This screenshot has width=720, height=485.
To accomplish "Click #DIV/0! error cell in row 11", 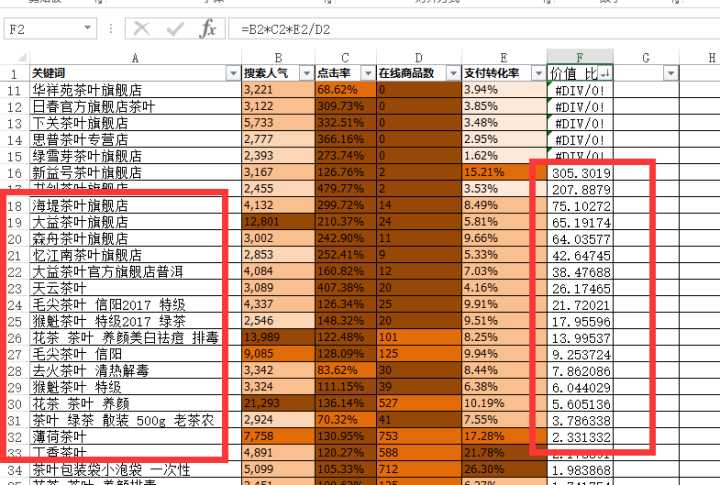I will pos(580,90).
